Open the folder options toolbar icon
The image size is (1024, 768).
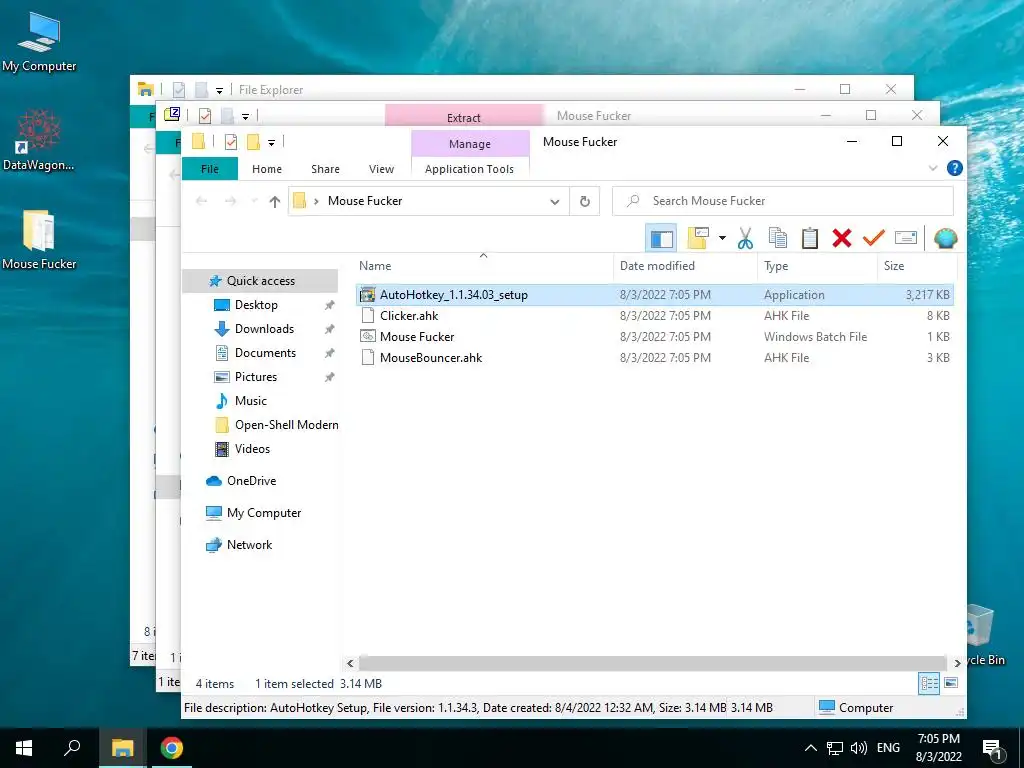tap(698, 238)
